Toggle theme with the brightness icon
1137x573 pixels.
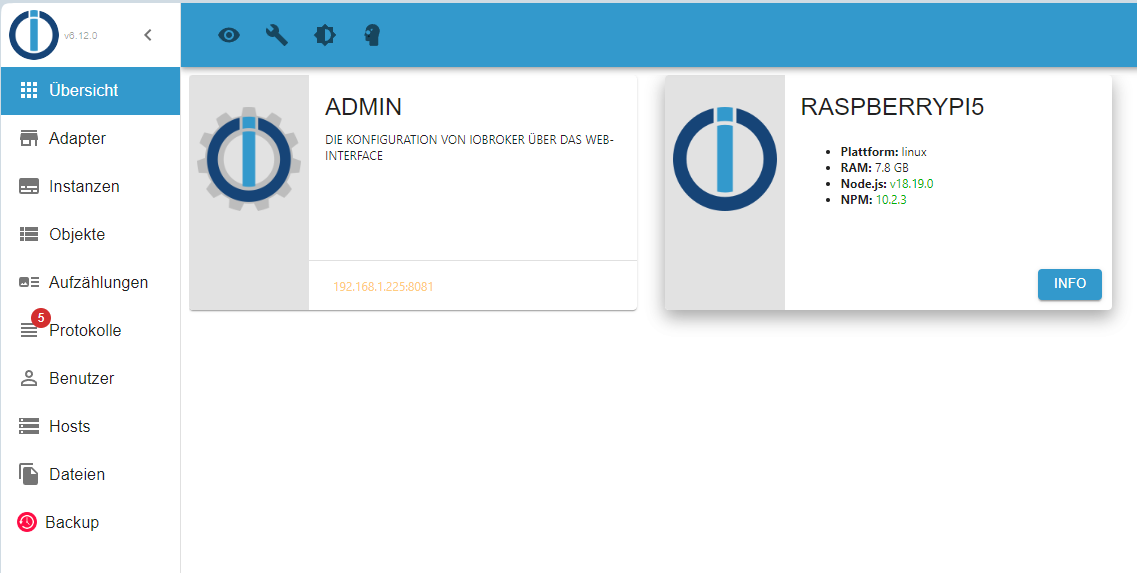pos(325,35)
